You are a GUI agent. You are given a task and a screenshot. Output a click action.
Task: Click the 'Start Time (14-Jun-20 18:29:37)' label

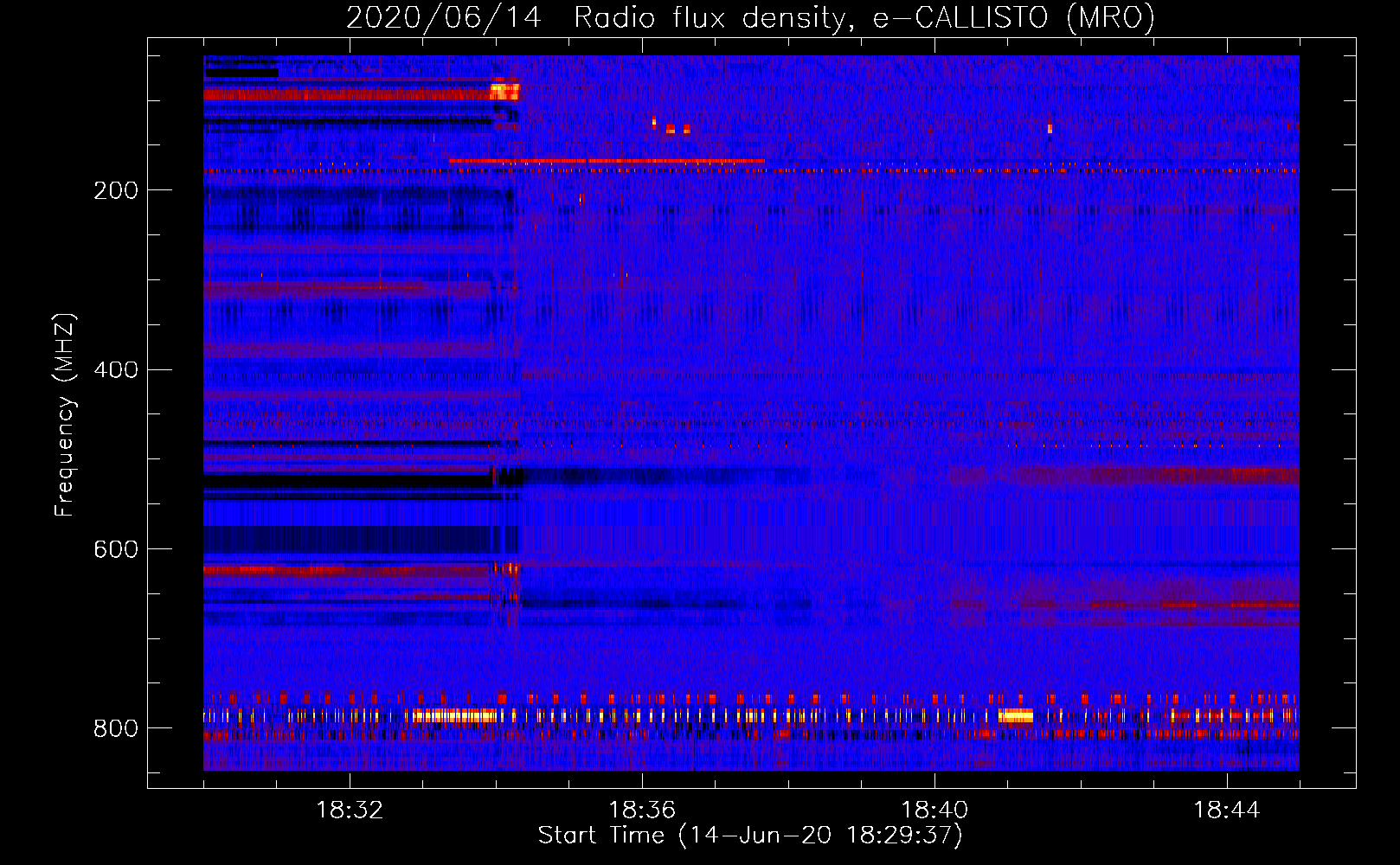coord(750,836)
